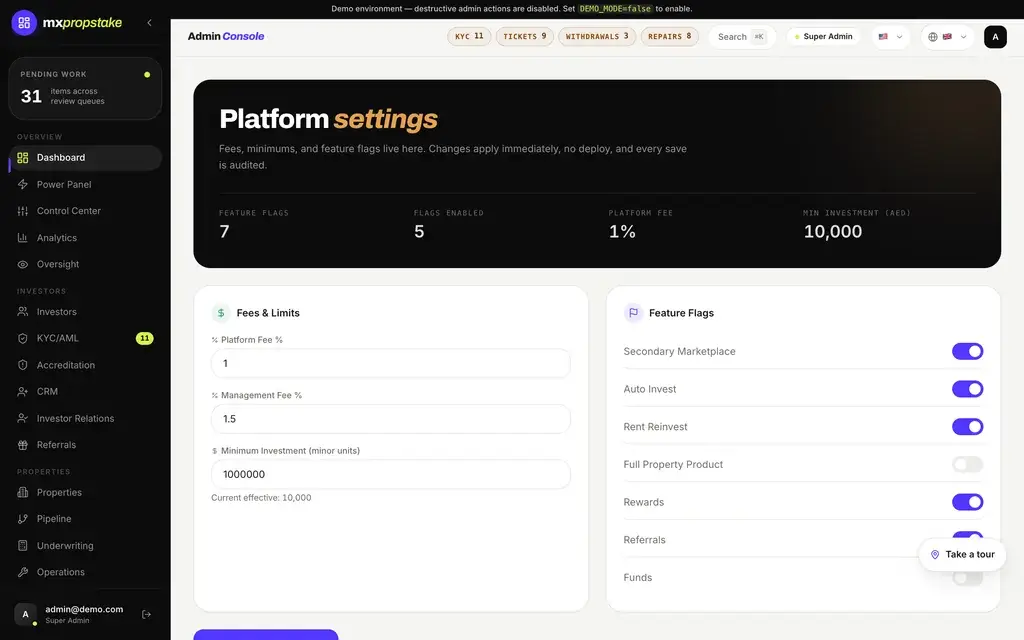Image resolution: width=1024 pixels, height=640 pixels.
Task: Click the MIN INVESTMENT (AED) value 10,000
Action: pos(833,231)
